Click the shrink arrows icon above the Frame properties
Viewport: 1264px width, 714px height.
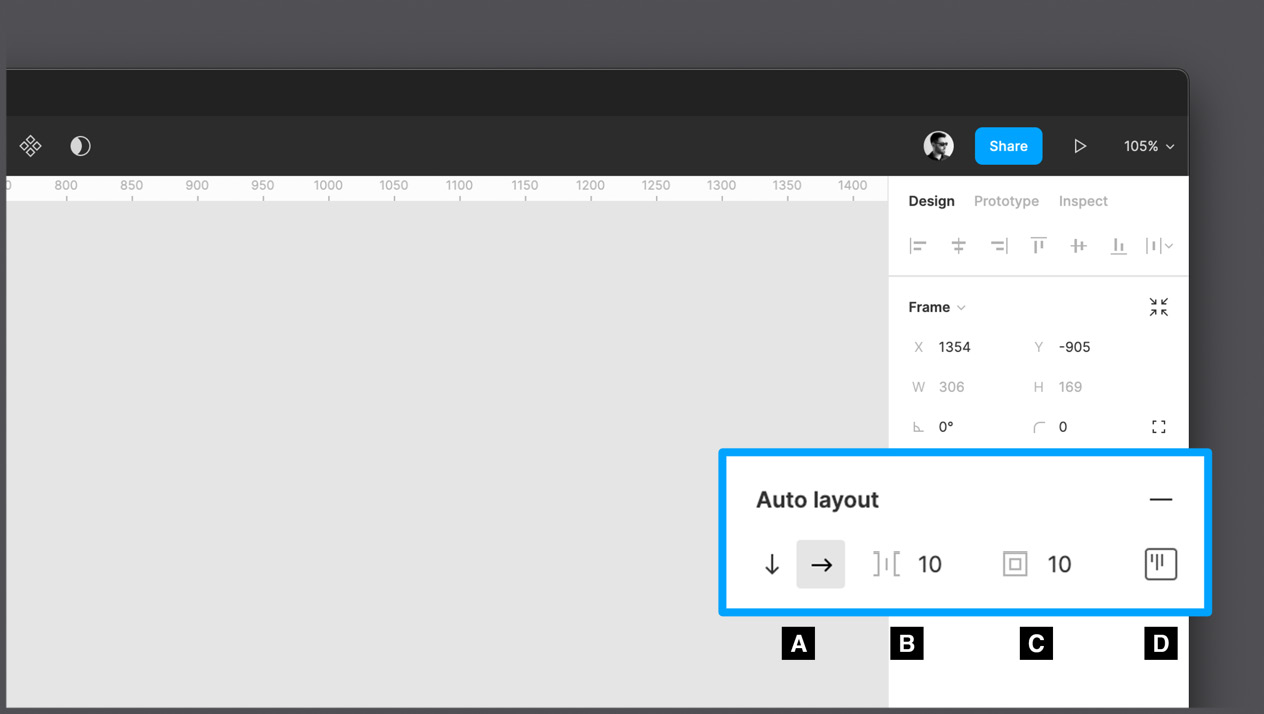(x=1158, y=307)
